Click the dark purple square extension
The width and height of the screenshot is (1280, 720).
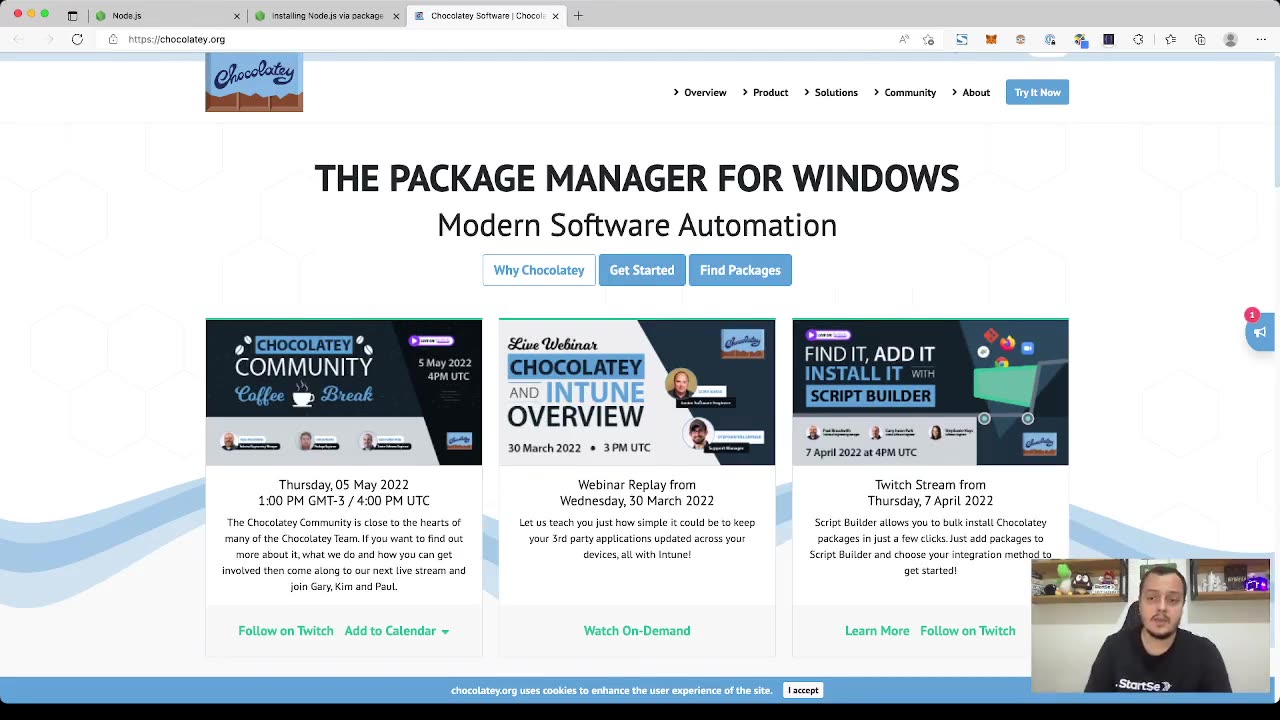(1109, 39)
